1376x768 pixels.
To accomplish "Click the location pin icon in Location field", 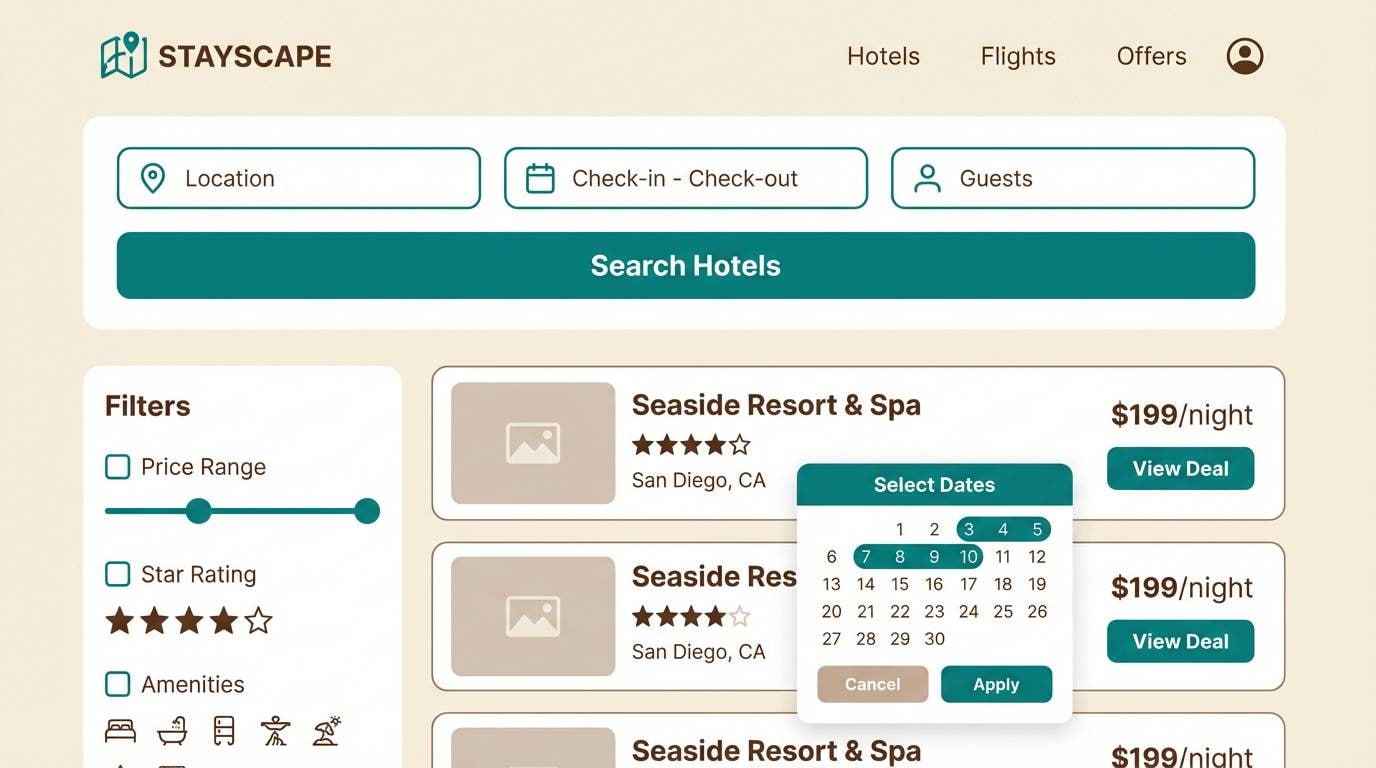I will (153, 177).
